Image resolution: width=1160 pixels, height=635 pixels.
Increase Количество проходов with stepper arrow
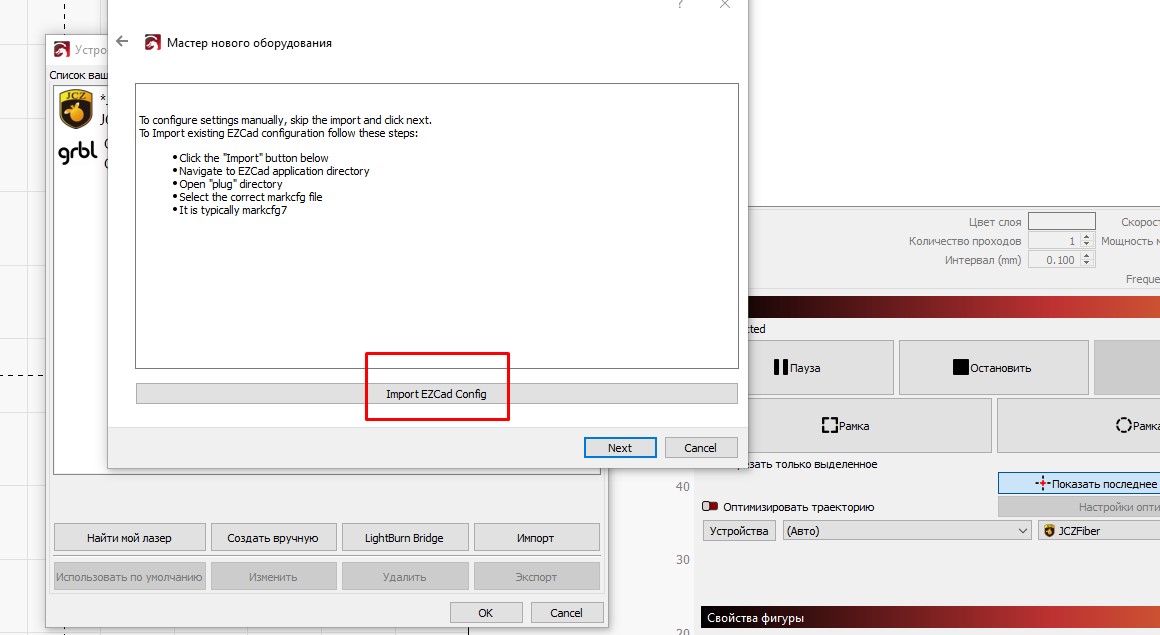(1086, 237)
